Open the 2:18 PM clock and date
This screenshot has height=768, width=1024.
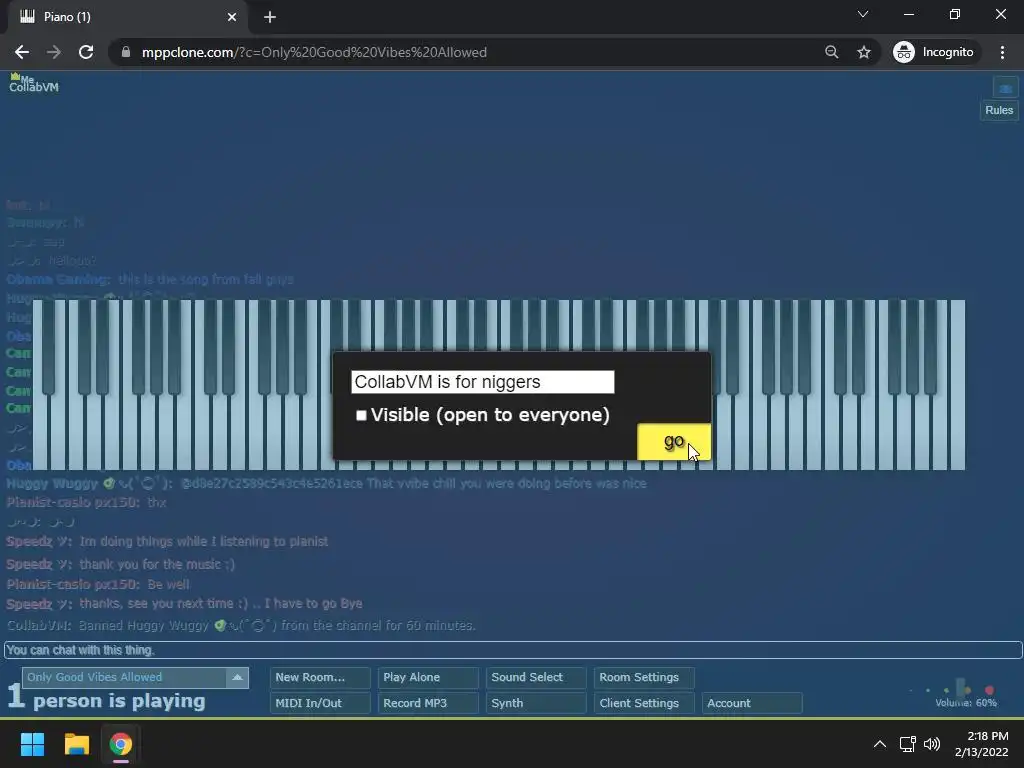tap(982, 744)
